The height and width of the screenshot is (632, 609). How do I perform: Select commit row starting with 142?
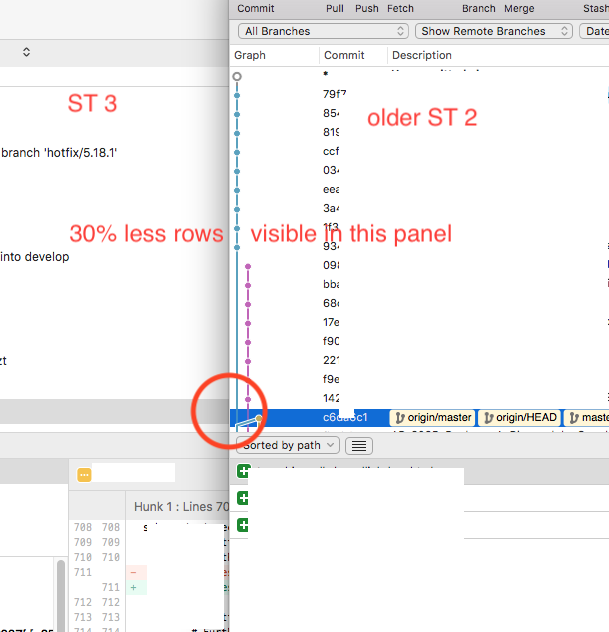(x=419, y=399)
